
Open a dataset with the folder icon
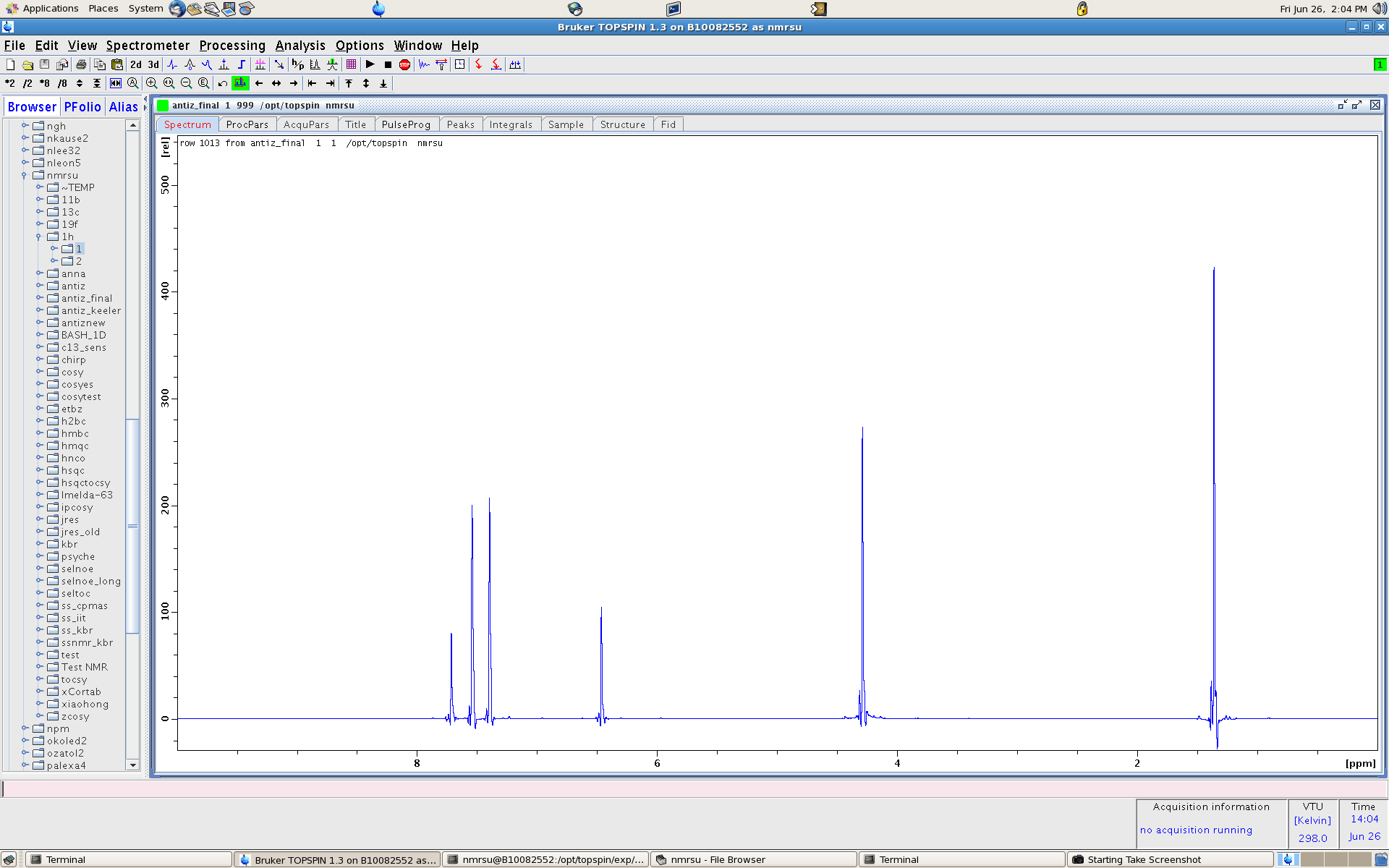click(27, 64)
